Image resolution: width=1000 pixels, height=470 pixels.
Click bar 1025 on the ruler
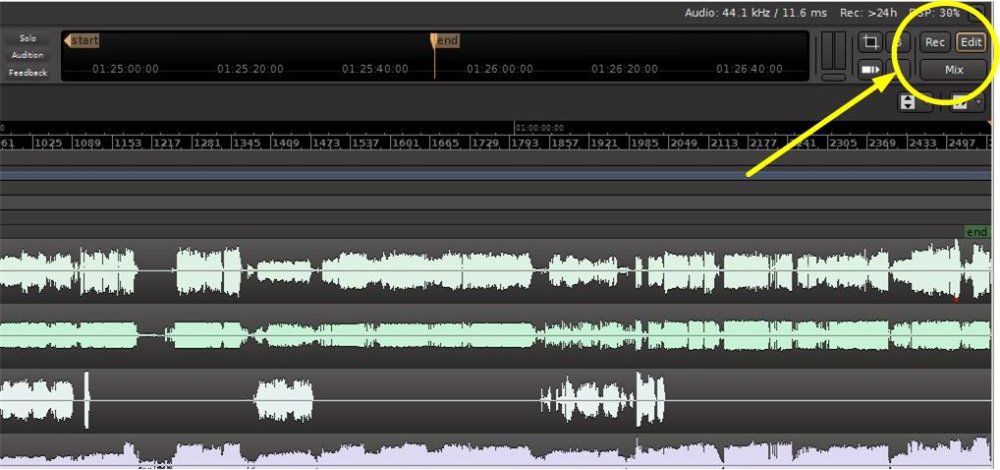[48, 143]
